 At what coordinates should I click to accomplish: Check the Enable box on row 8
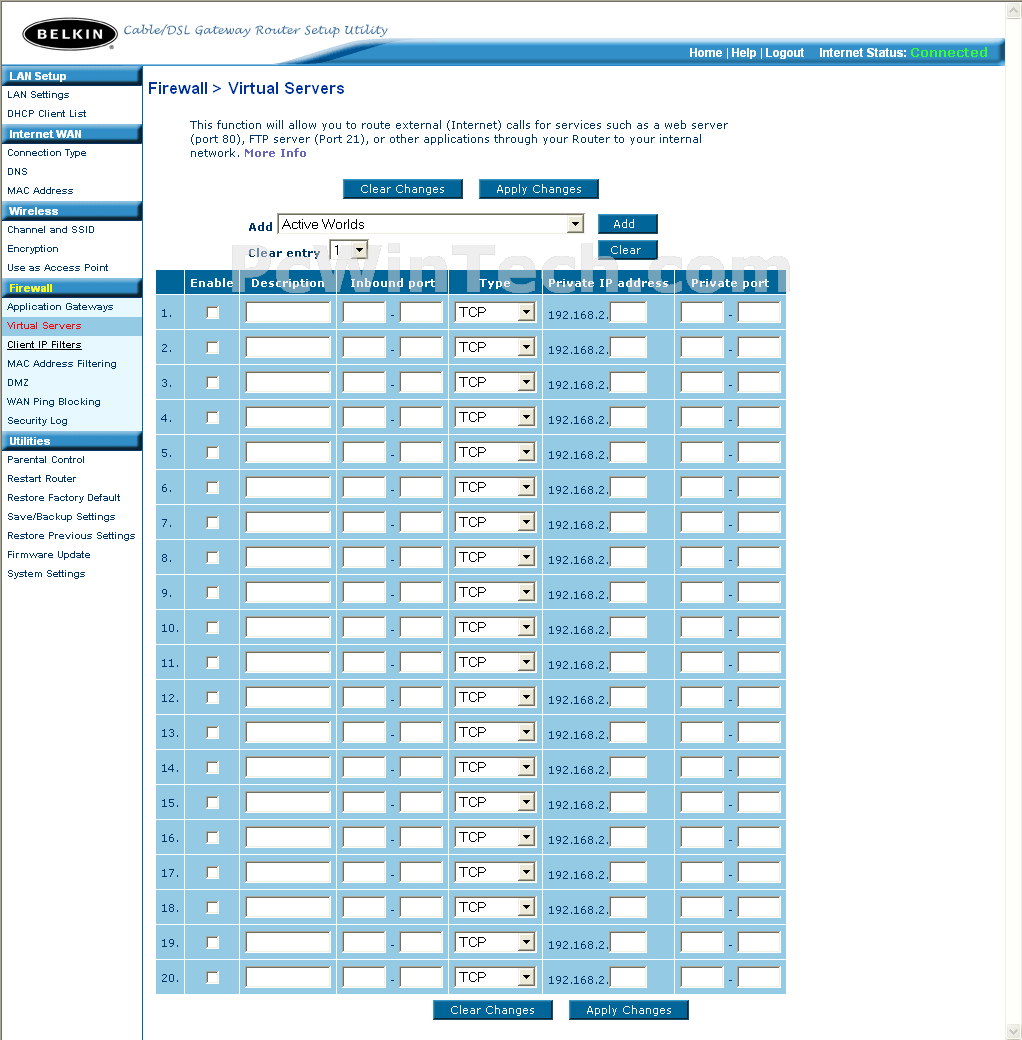point(212,558)
